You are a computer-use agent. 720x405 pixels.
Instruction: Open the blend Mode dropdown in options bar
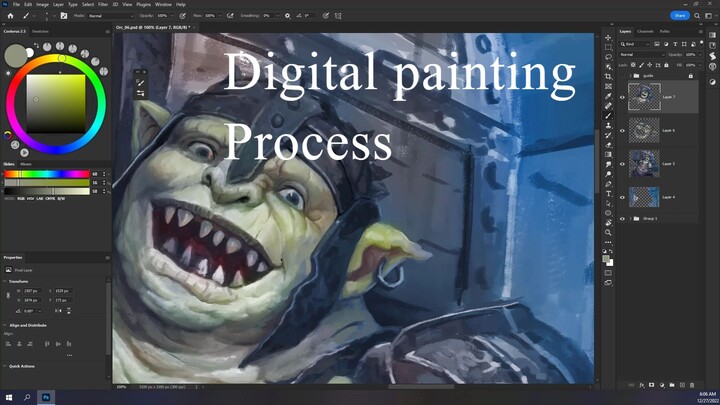111,16
